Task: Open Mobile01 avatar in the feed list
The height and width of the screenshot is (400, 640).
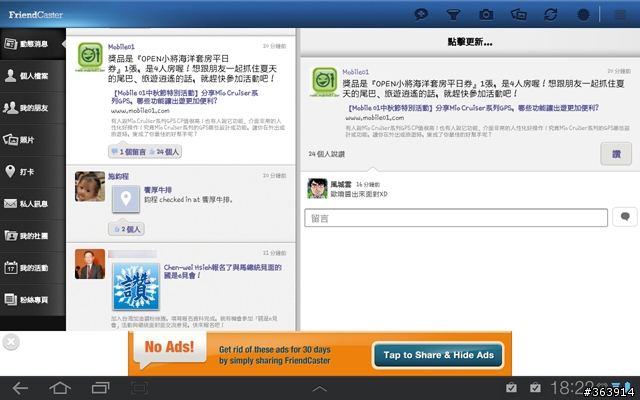Action: coord(90,57)
